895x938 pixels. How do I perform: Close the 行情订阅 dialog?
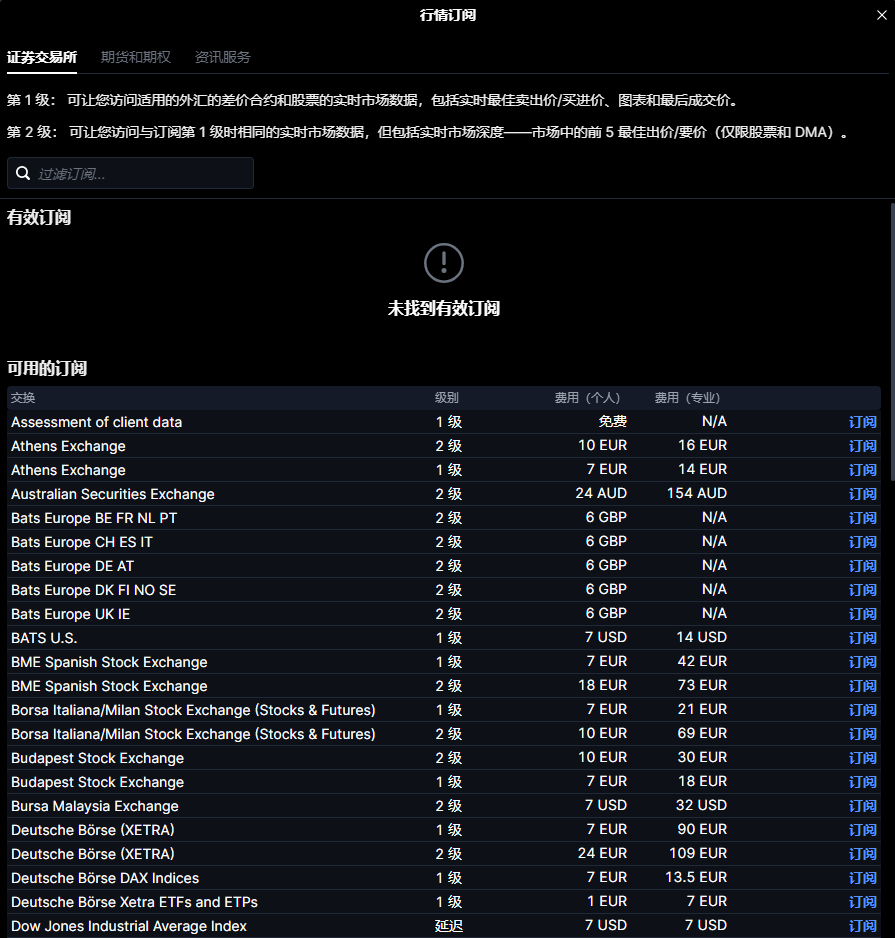tap(882, 15)
